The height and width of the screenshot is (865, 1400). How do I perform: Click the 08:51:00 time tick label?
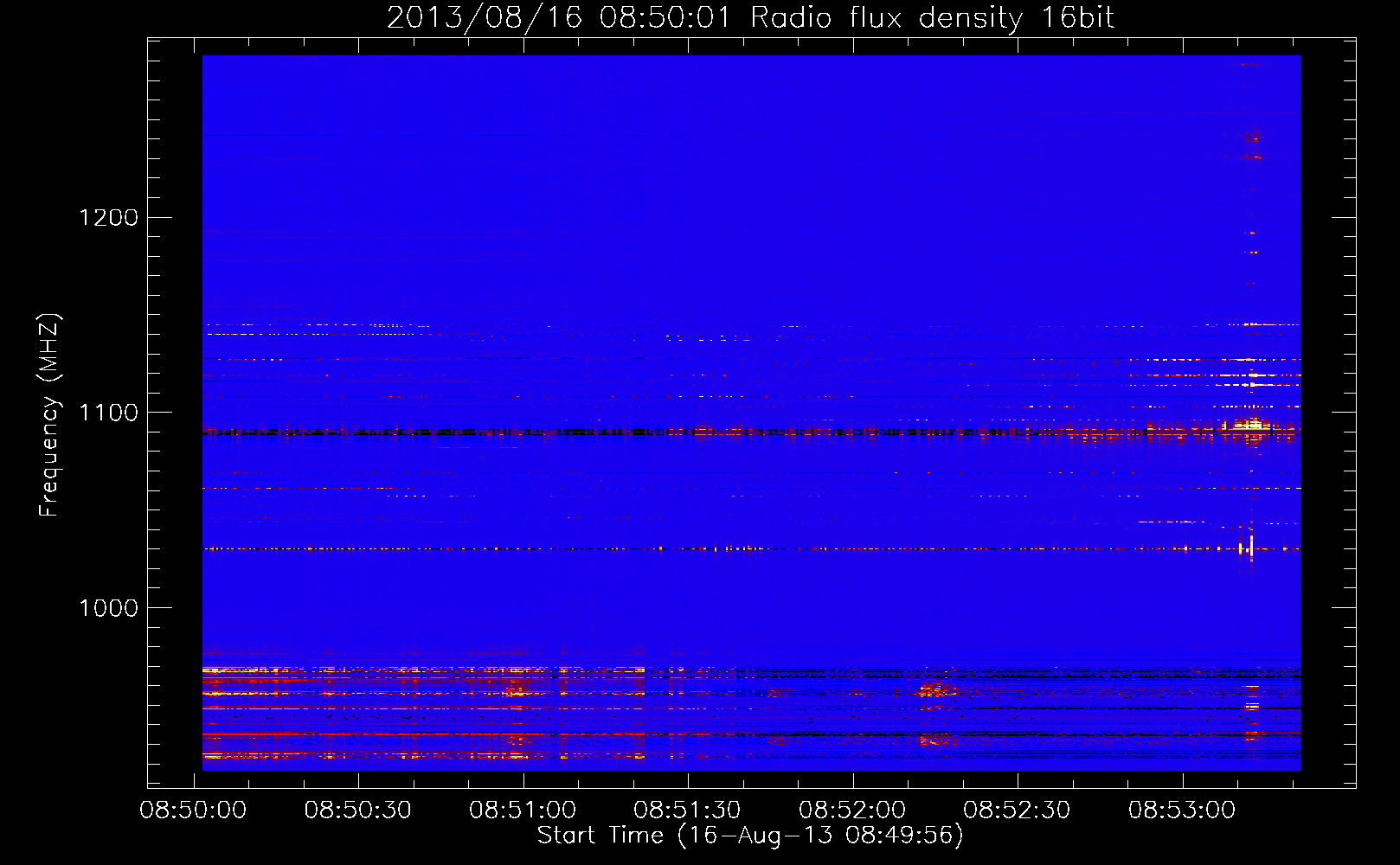coord(523,811)
